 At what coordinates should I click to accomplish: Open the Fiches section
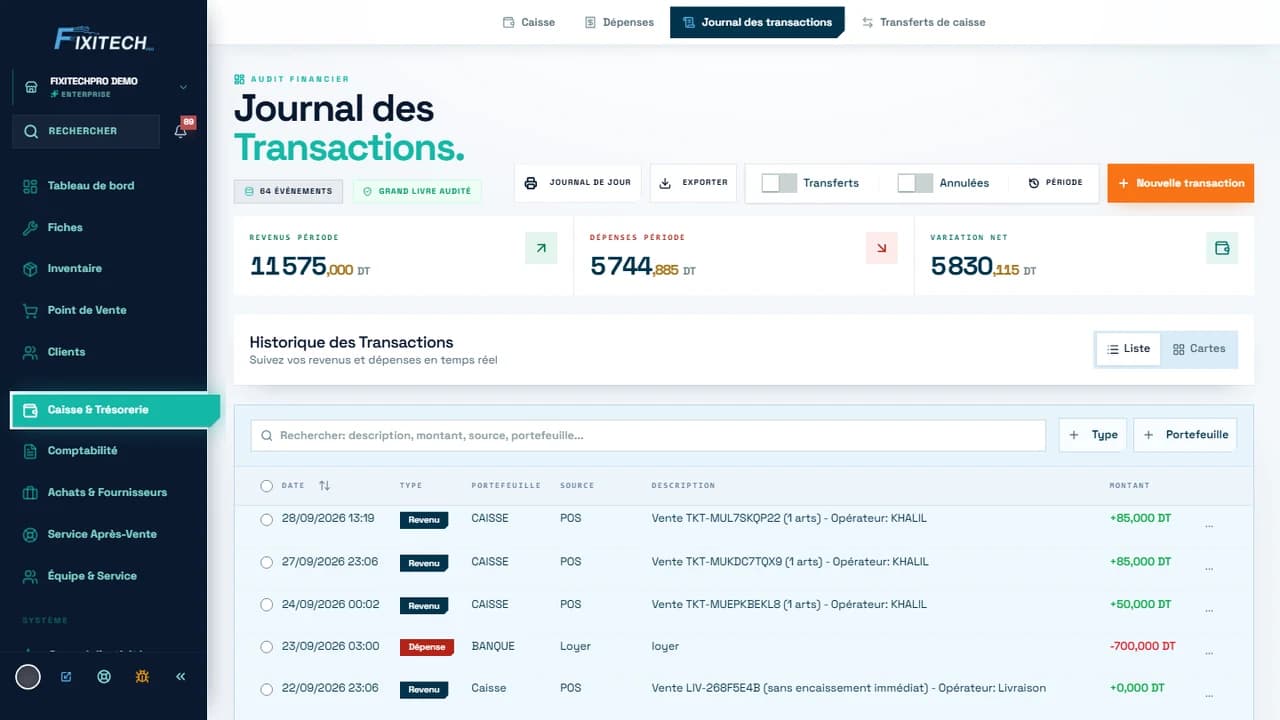coord(65,228)
